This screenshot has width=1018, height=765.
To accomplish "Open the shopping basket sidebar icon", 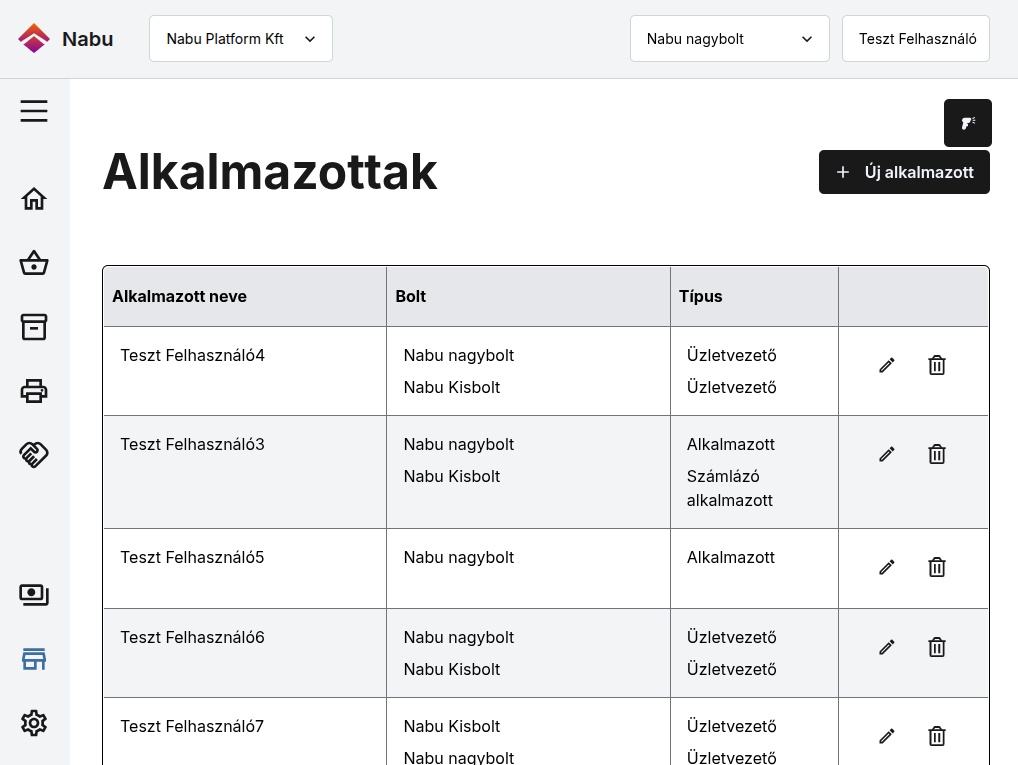I will tap(34, 263).
